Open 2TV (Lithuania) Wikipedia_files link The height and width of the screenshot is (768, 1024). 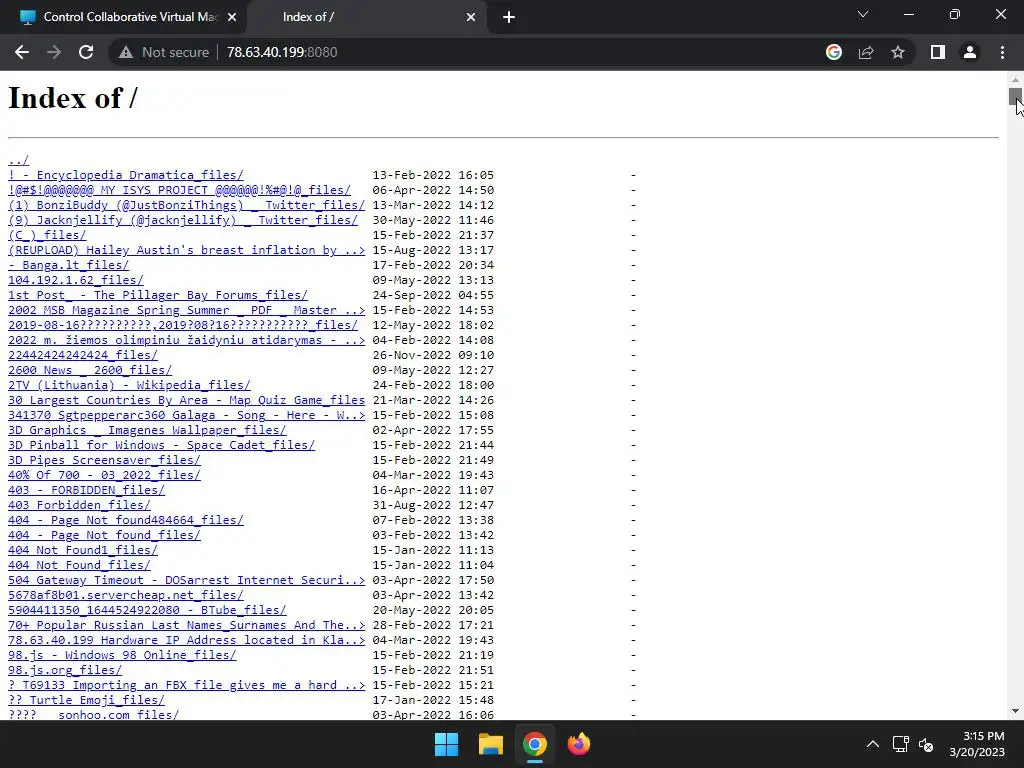pyautogui.click(x=129, y=385)
